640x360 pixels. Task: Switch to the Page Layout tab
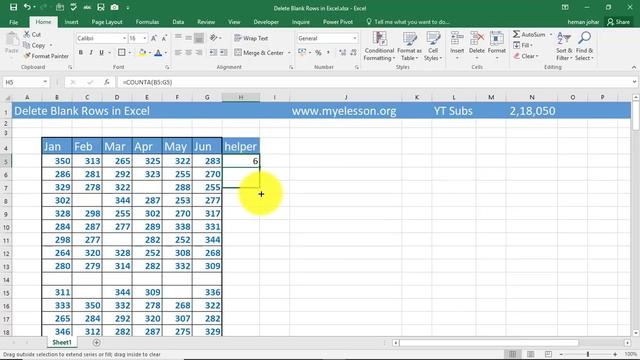tap(107, 22)
